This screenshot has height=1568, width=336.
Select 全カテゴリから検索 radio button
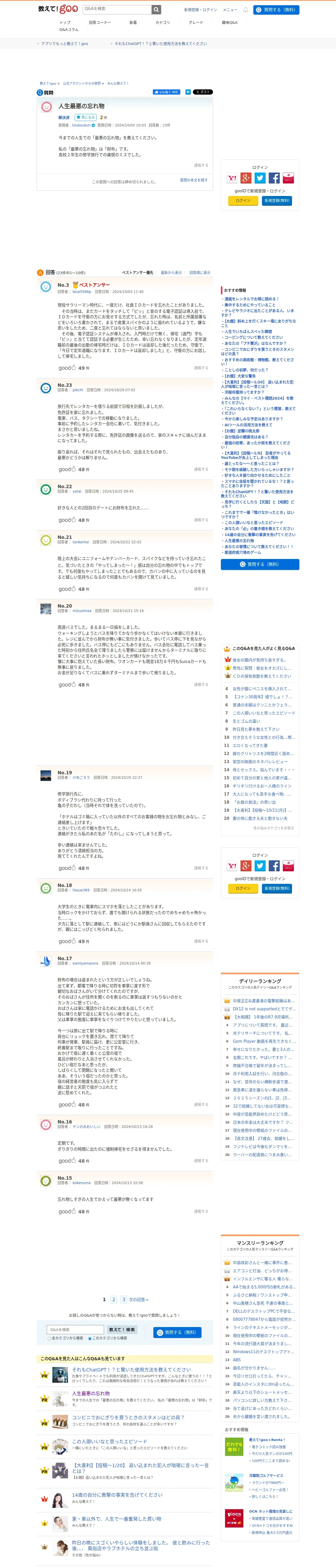click(x=49, y=1339)
